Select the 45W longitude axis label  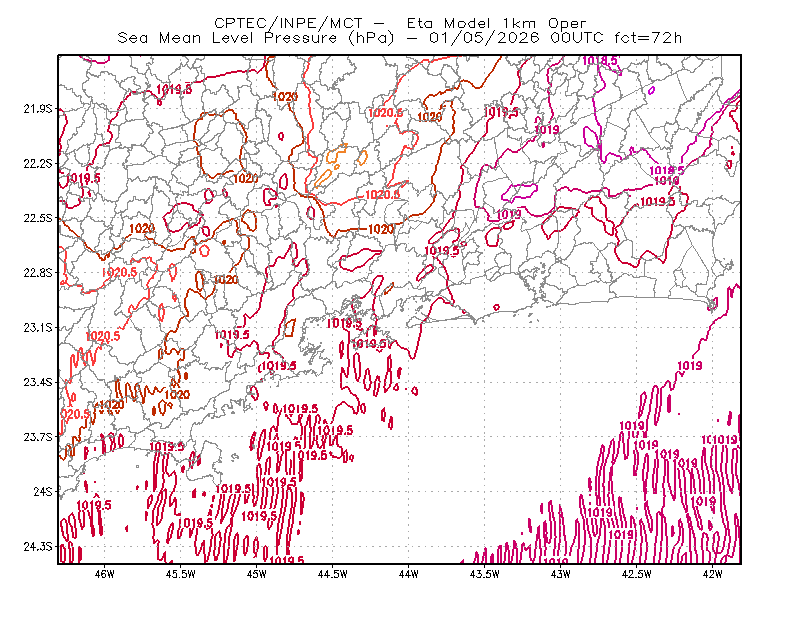click(x=257, y=574)
